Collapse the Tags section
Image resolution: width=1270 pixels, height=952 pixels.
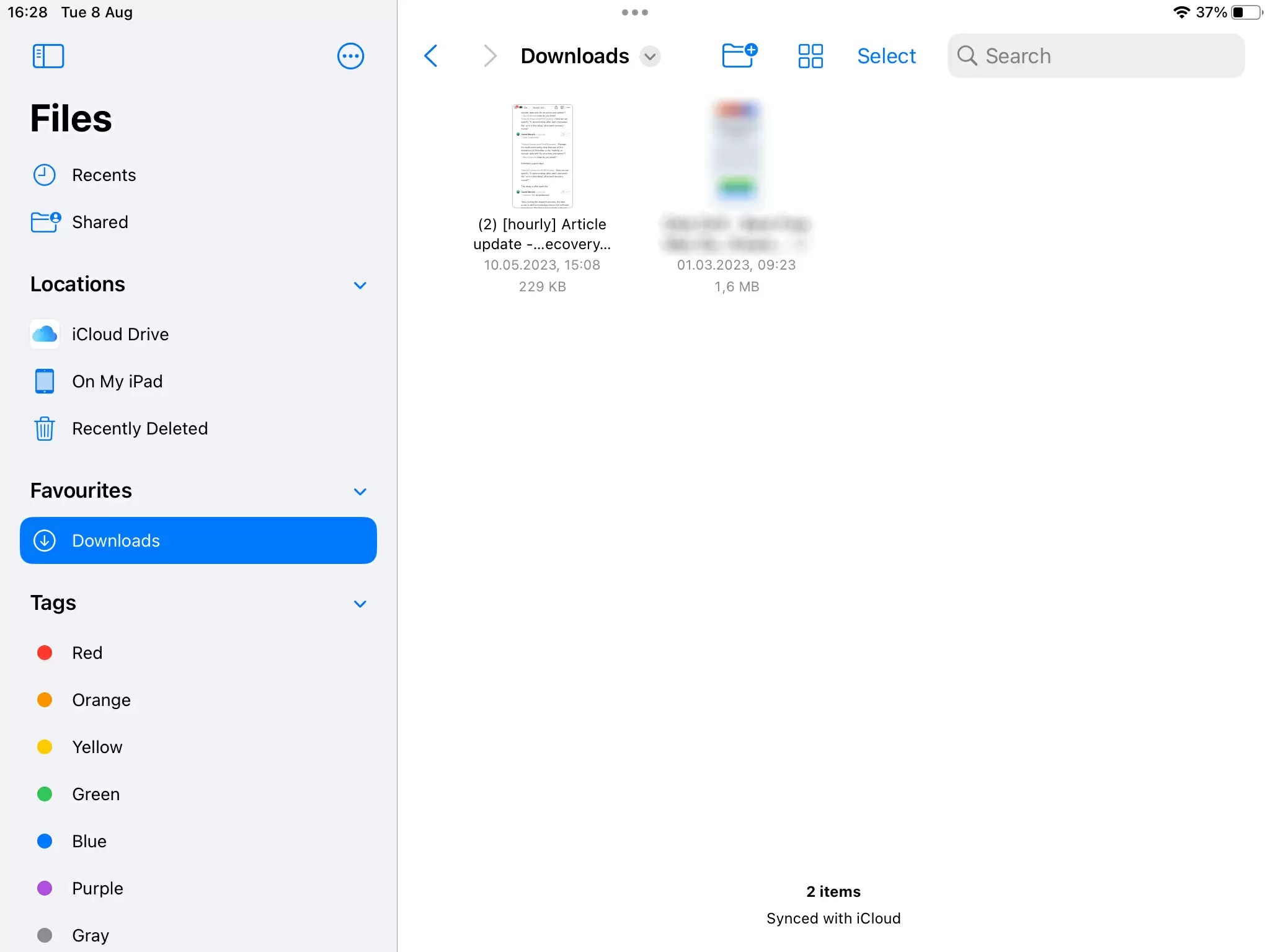pos(360,604)
